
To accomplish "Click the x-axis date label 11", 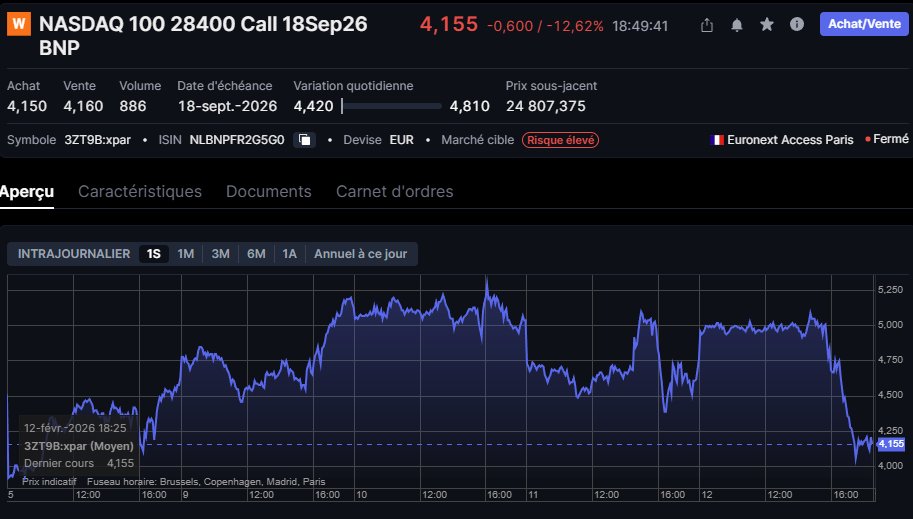I will tap(533, 495).
